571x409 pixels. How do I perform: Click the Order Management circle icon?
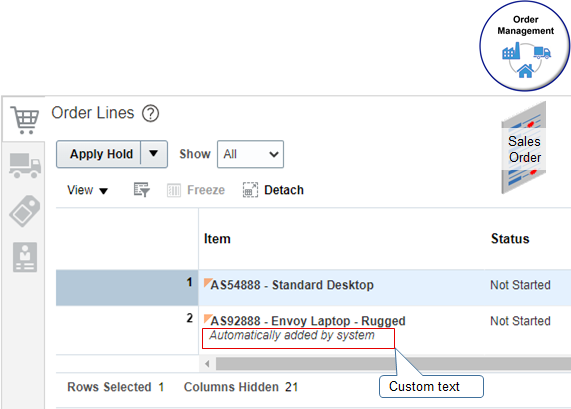[525, 46]
